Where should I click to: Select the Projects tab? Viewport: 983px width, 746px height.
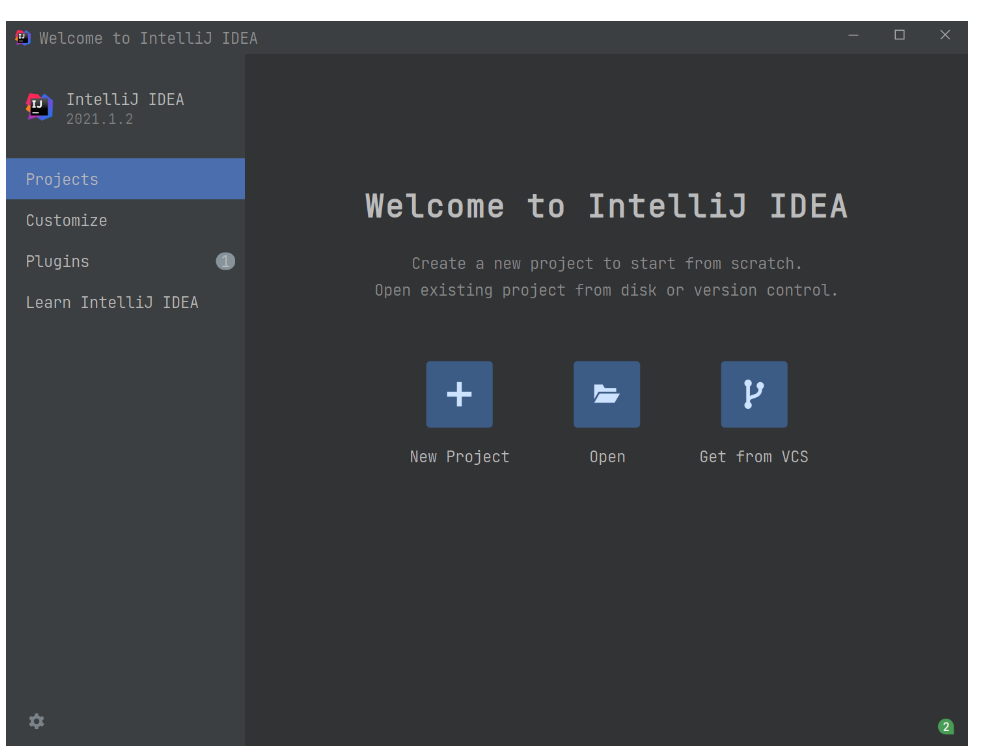(x=125, y=179)
